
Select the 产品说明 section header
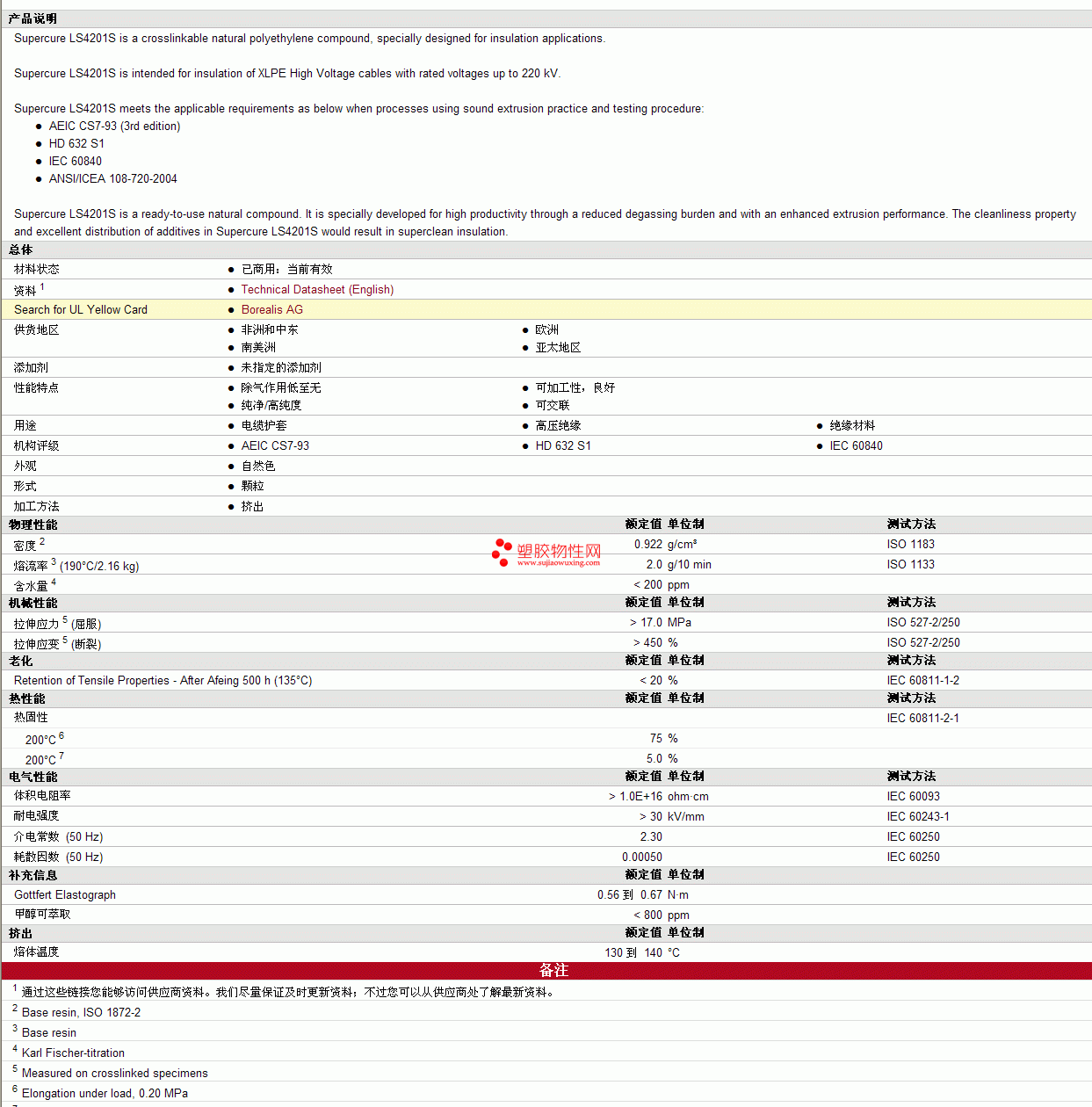33,18
